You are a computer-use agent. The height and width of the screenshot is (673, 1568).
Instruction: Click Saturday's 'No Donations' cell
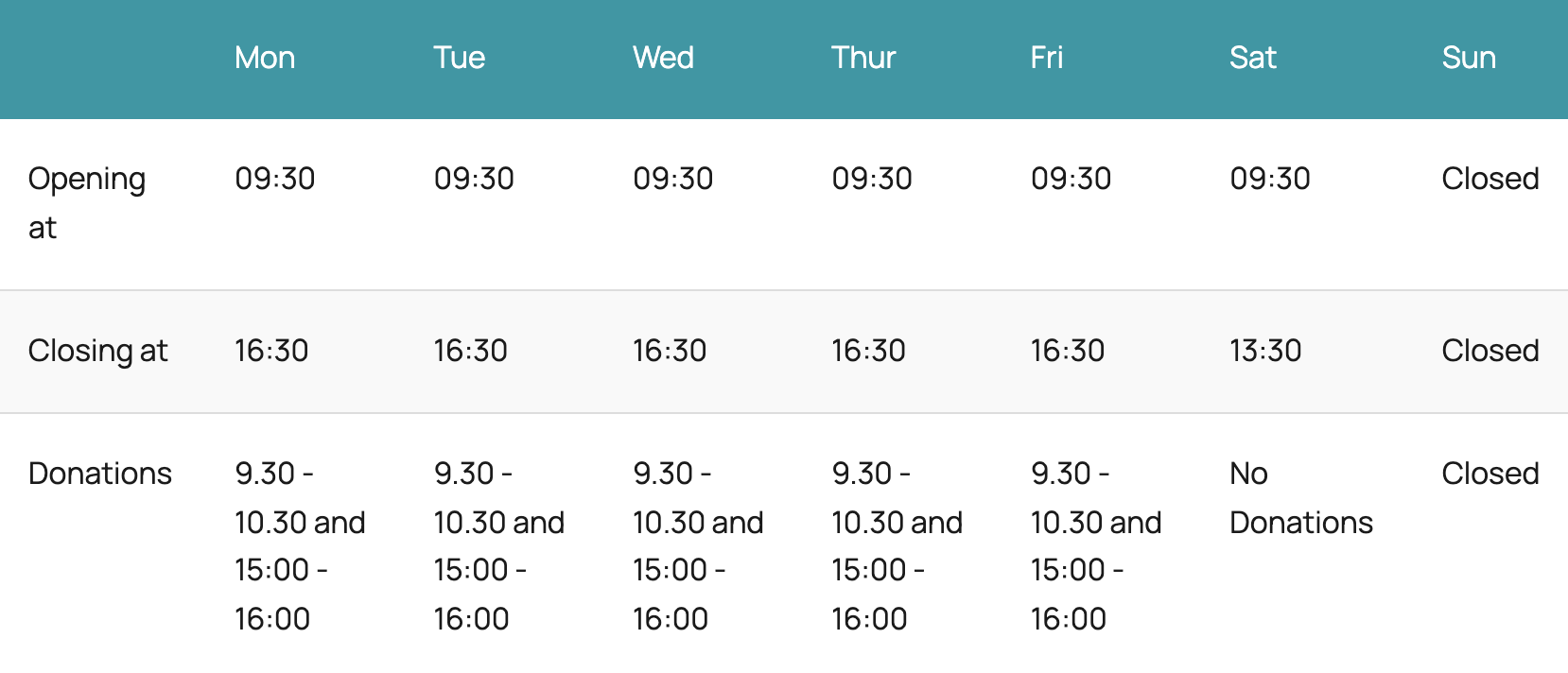pos(1301,498)
